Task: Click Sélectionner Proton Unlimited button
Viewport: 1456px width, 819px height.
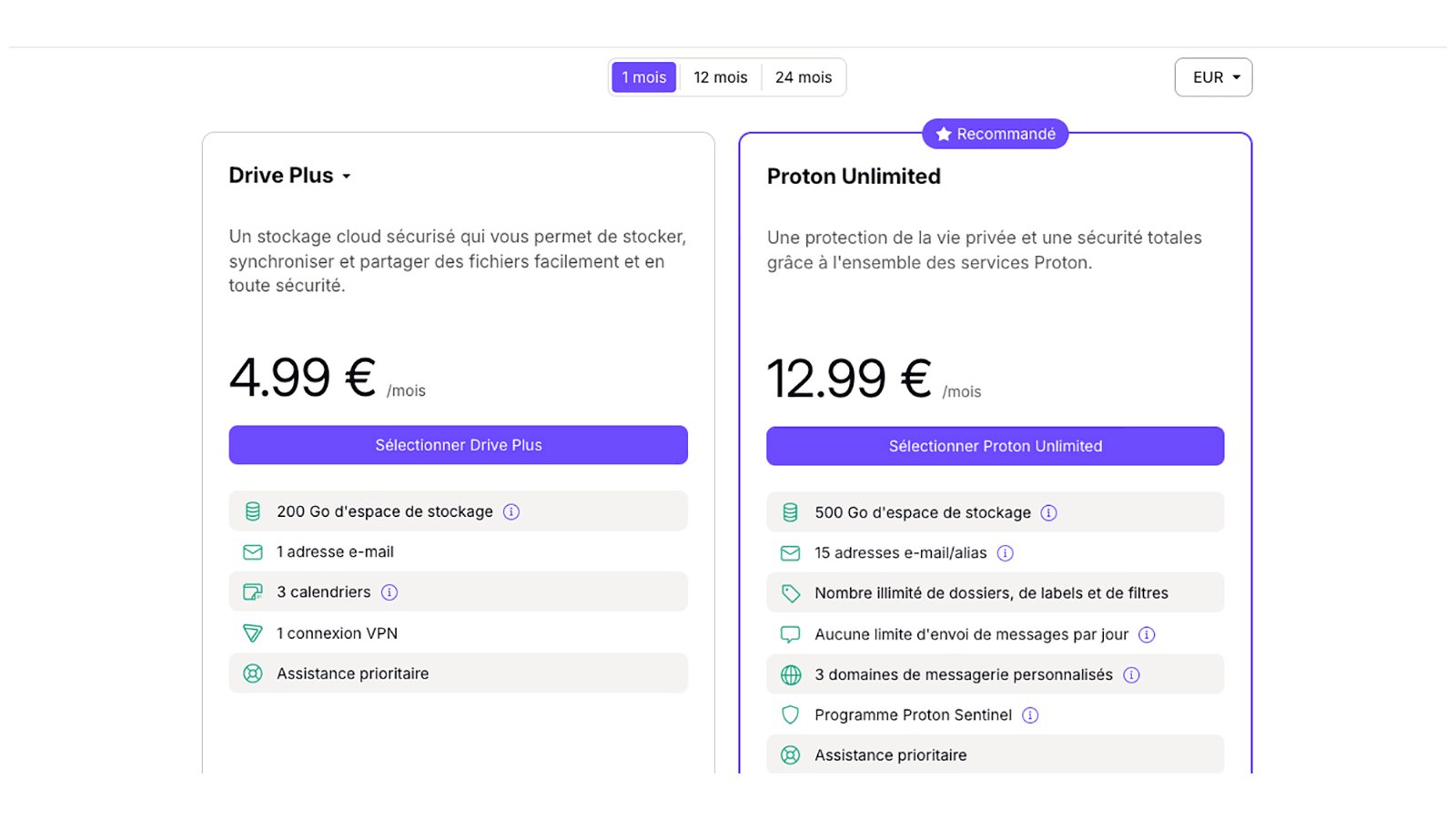Action: pos(996,446)
